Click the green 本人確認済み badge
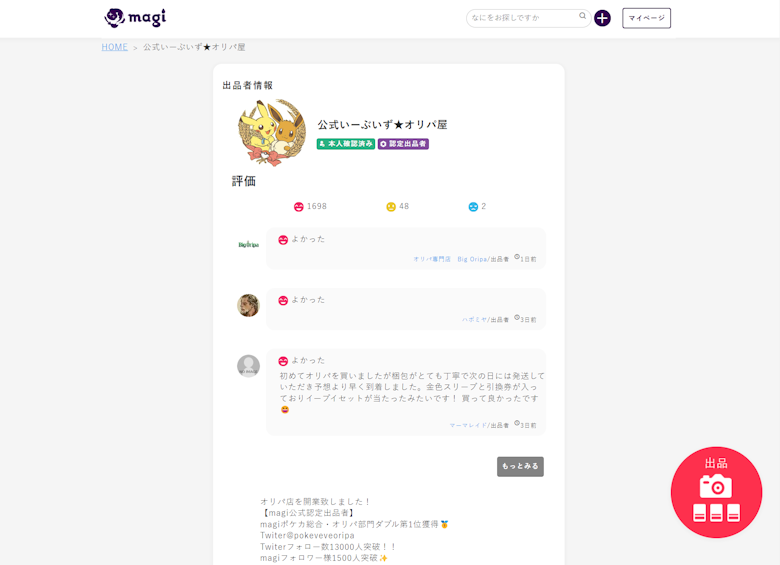Screen dimensions: 780x565 [346, 144]
